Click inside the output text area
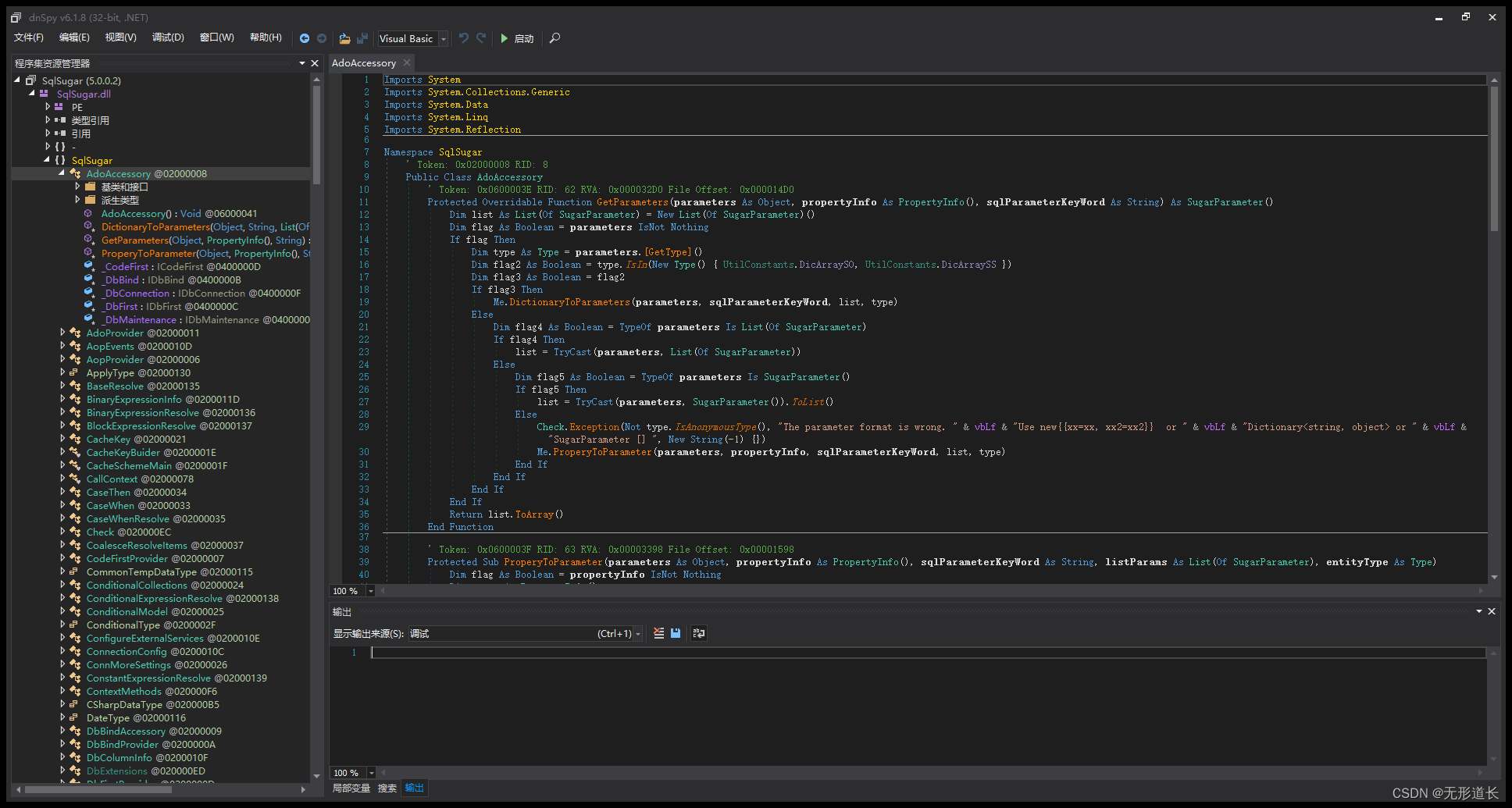1512x808 pixels. (x=928, y=707)
